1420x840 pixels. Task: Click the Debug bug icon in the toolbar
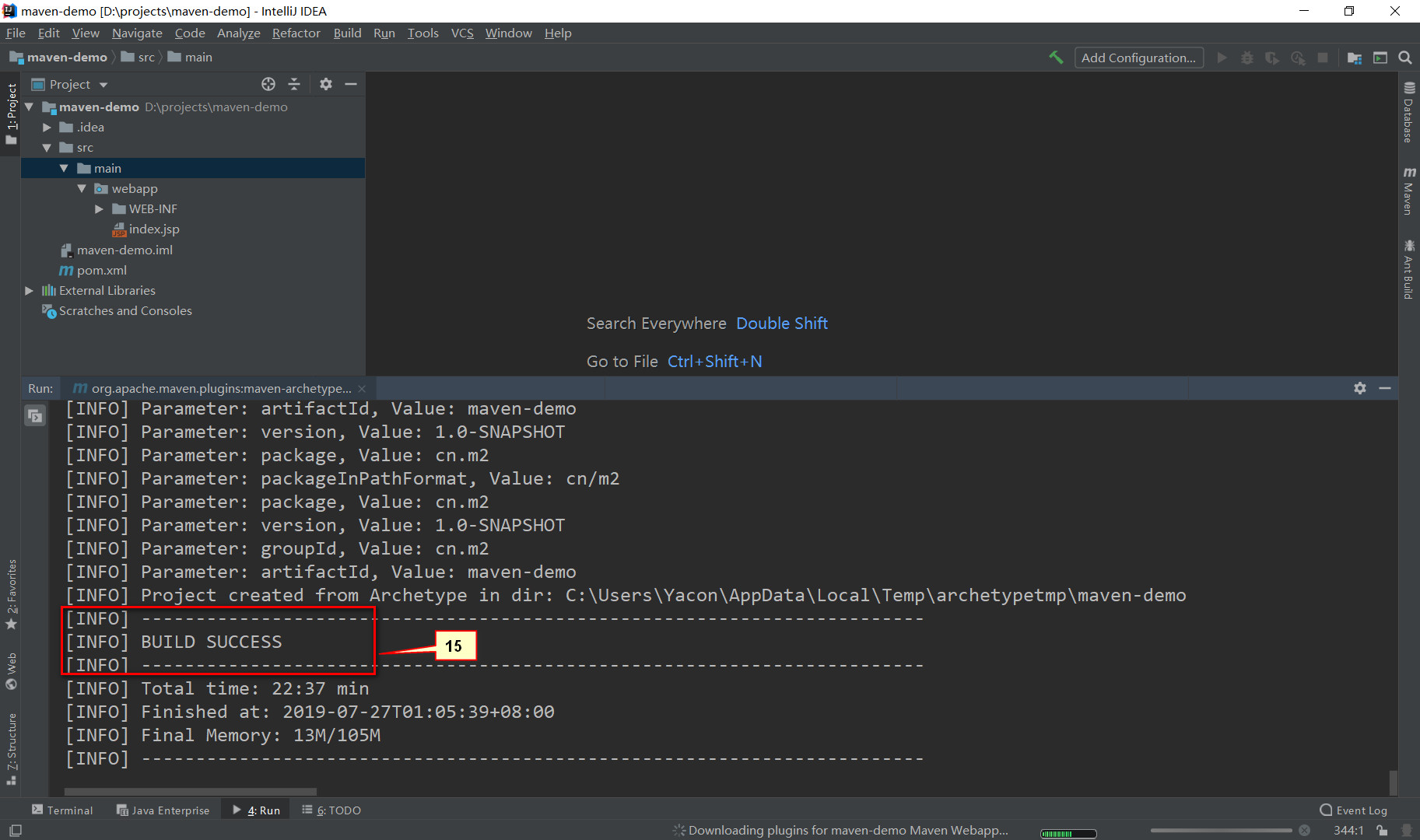pos(1247,58)
